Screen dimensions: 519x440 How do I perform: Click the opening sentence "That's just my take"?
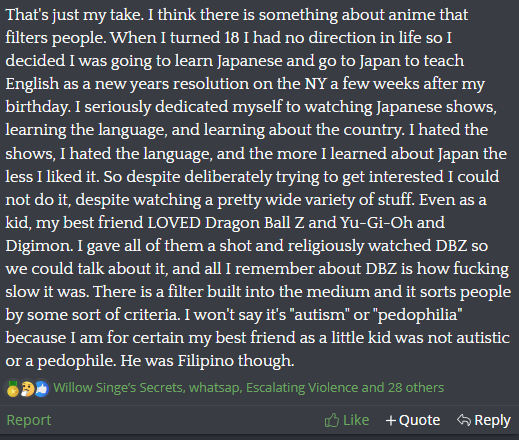[x=73, y=15]
